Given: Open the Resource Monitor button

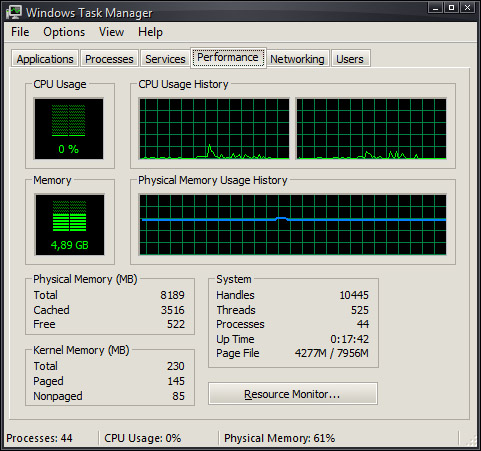Looking at the screenshot, I should (293, 394).
